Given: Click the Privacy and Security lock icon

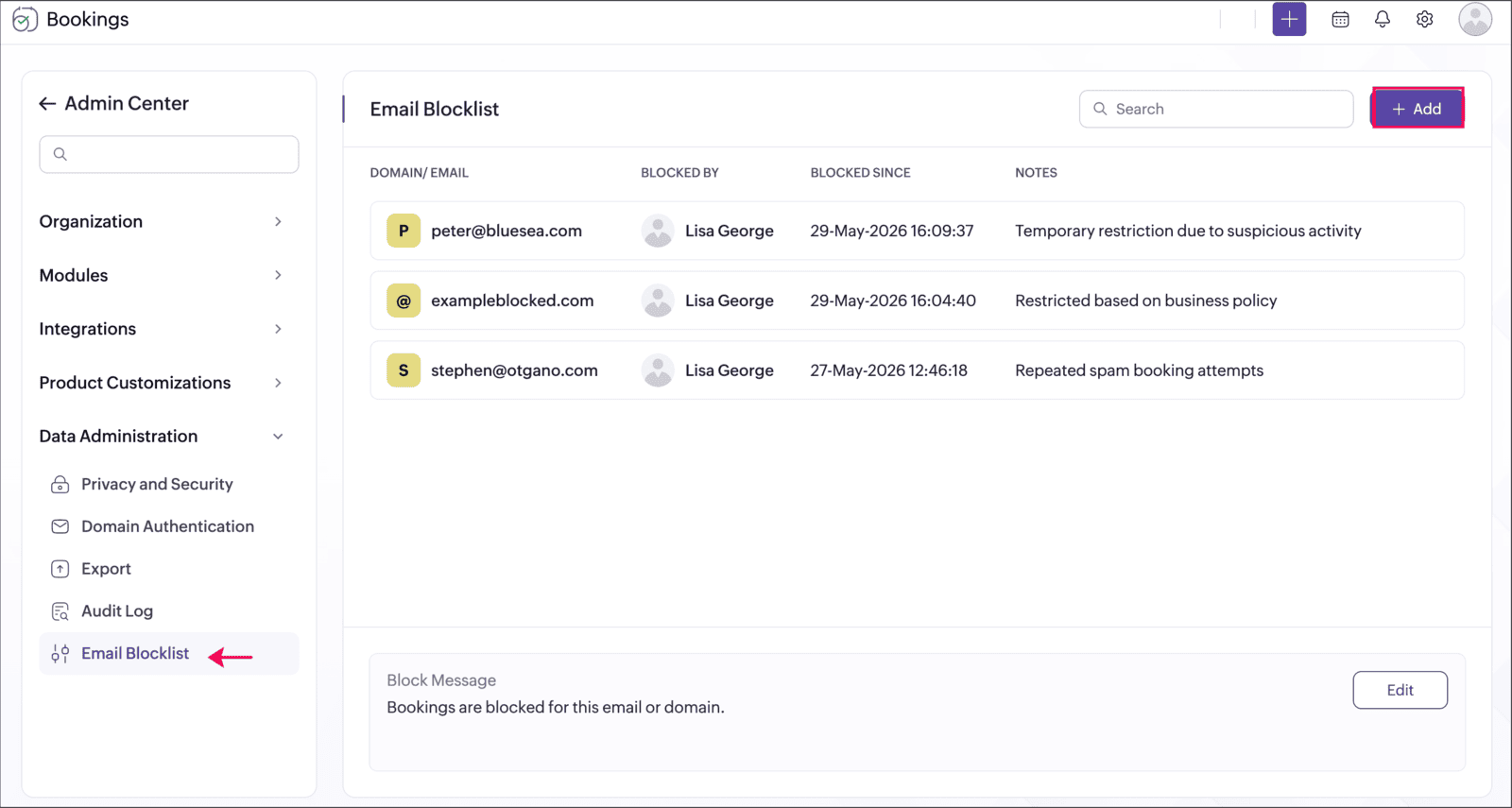Looking at the screenshot, I should (x=60, y=485).
